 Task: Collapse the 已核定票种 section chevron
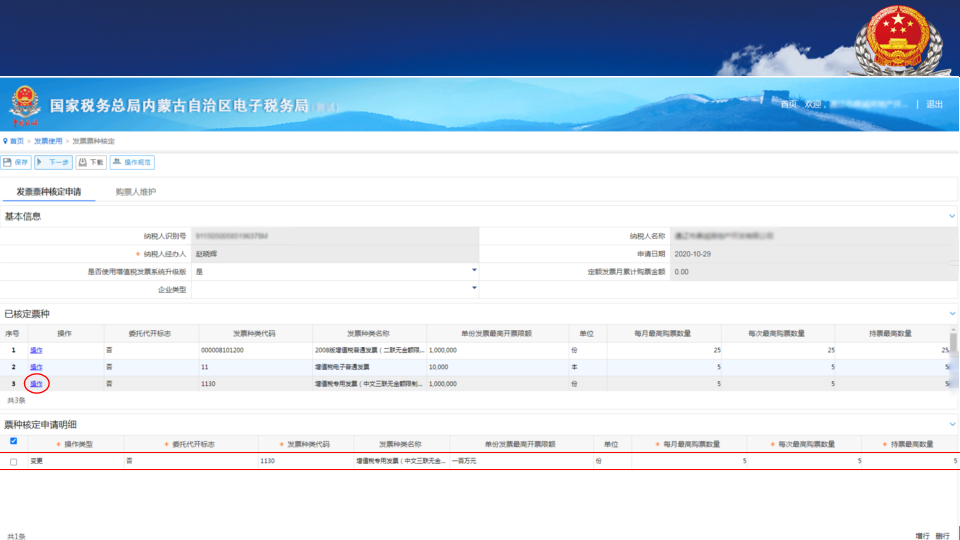point(952,313)
